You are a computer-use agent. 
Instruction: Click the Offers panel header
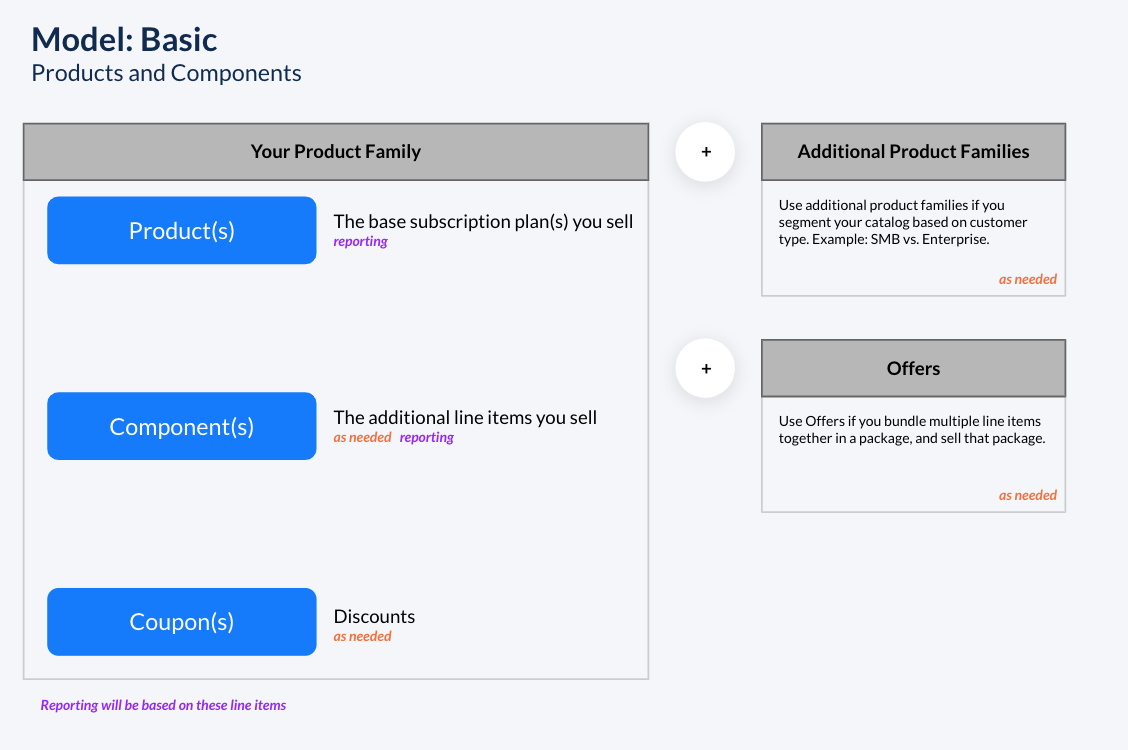(x=913, y=368)
